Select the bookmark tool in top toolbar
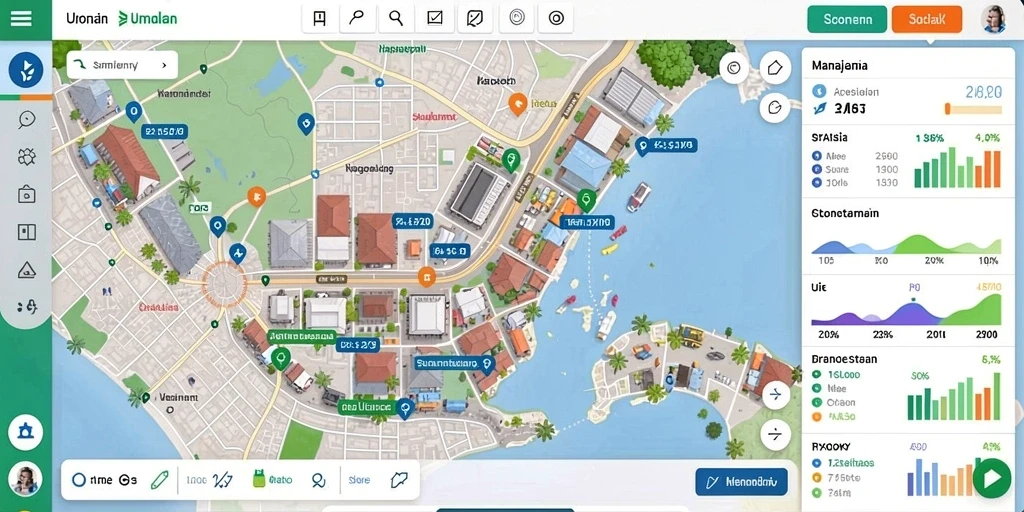This screenshot has width=1024, height=512. [319, 18]
